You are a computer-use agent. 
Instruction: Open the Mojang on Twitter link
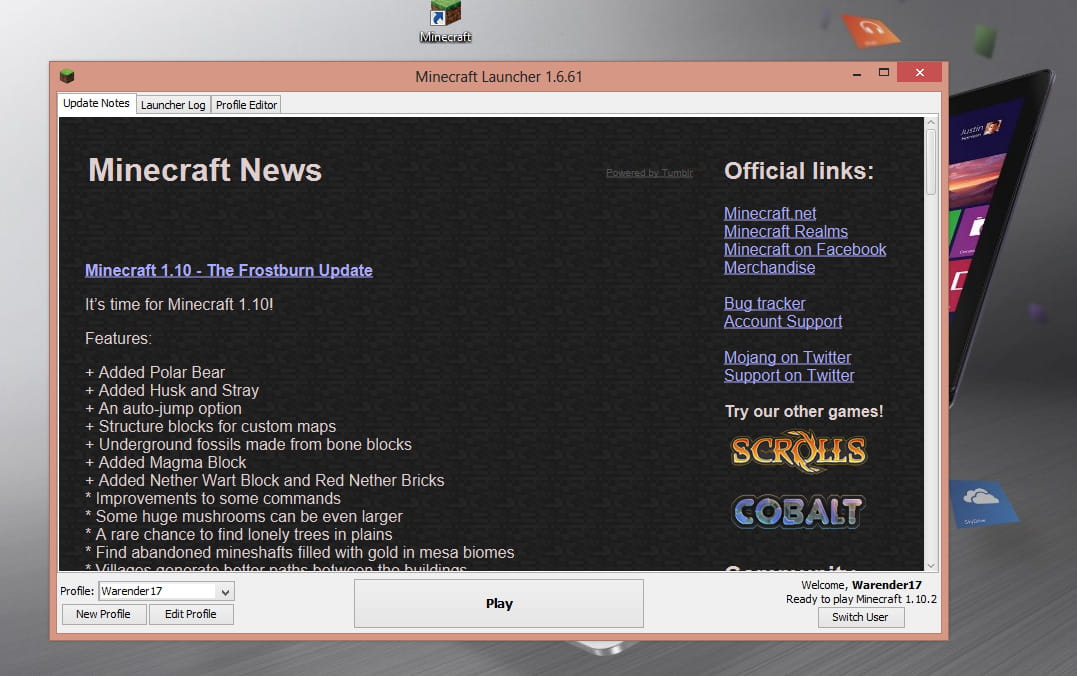787,357
